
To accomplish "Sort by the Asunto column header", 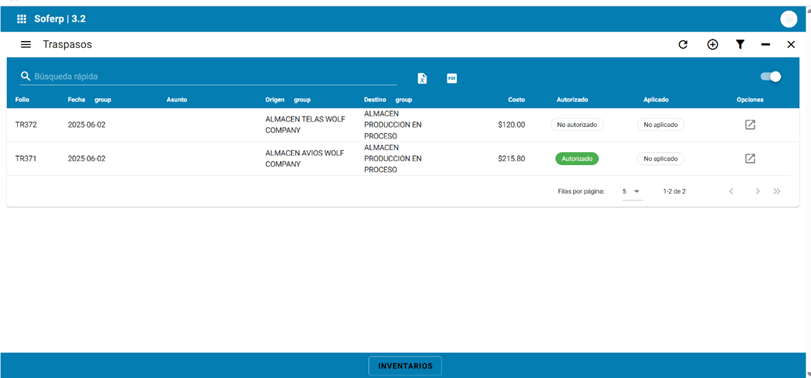I will pyautogui.click(x=177, y=100).
